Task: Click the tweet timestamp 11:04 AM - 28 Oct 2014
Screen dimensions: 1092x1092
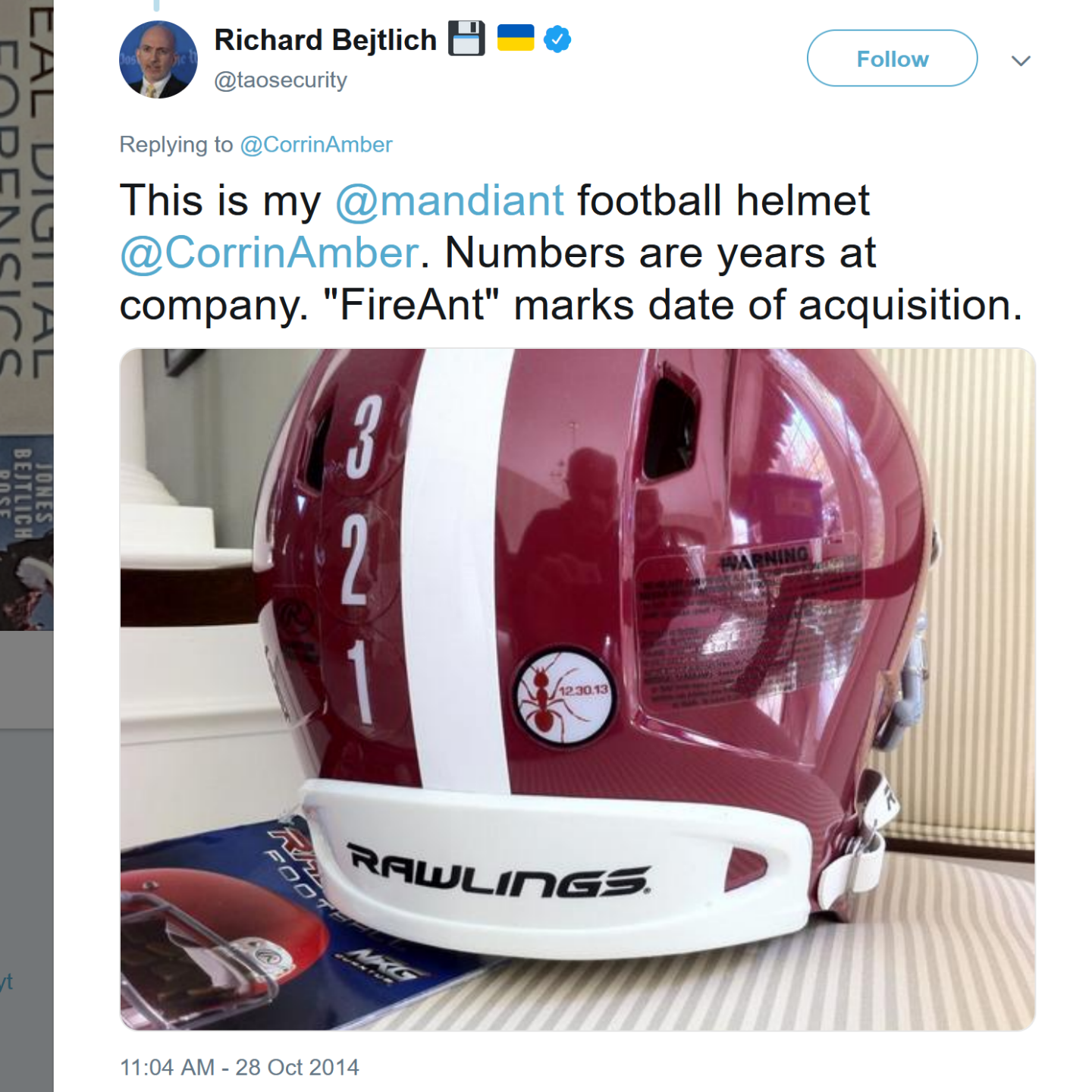Action: coord(240,1067)
